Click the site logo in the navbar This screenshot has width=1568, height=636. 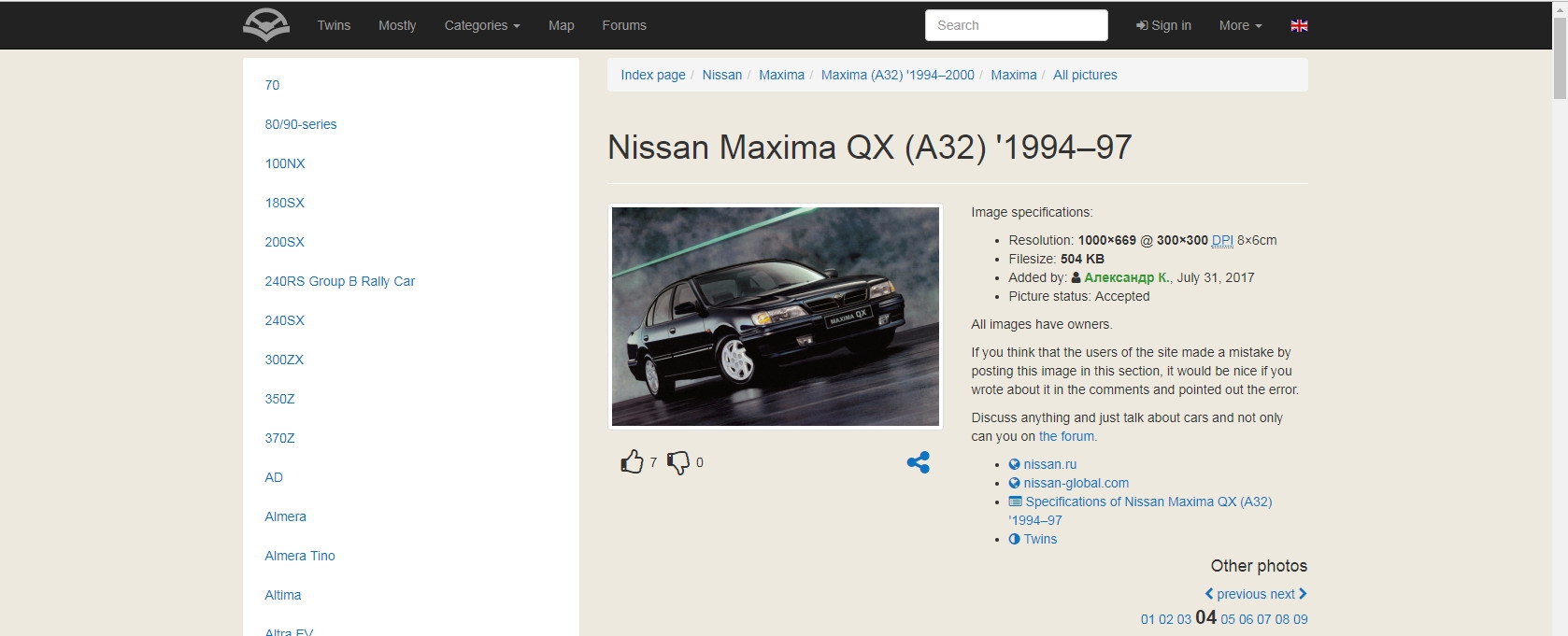[x=266, y=25]
